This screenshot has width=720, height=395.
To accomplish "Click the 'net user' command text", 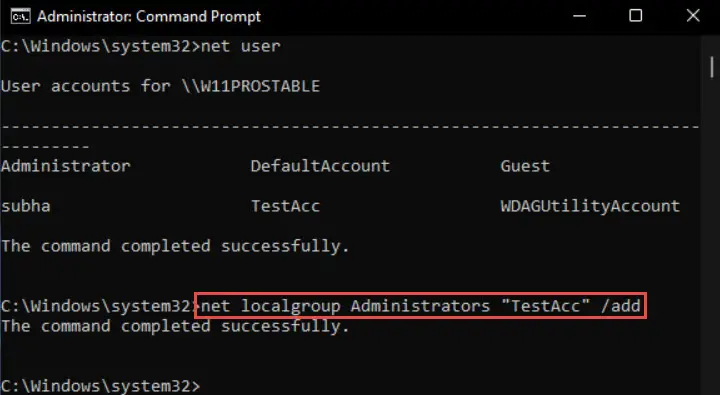I will coord(241,46).
